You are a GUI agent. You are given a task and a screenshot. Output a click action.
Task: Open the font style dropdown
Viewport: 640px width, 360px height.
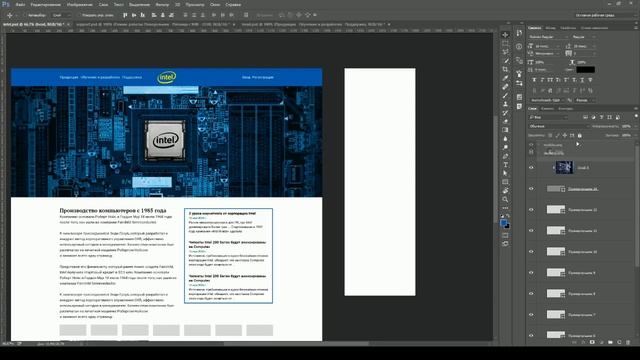(x=583, y=37)
